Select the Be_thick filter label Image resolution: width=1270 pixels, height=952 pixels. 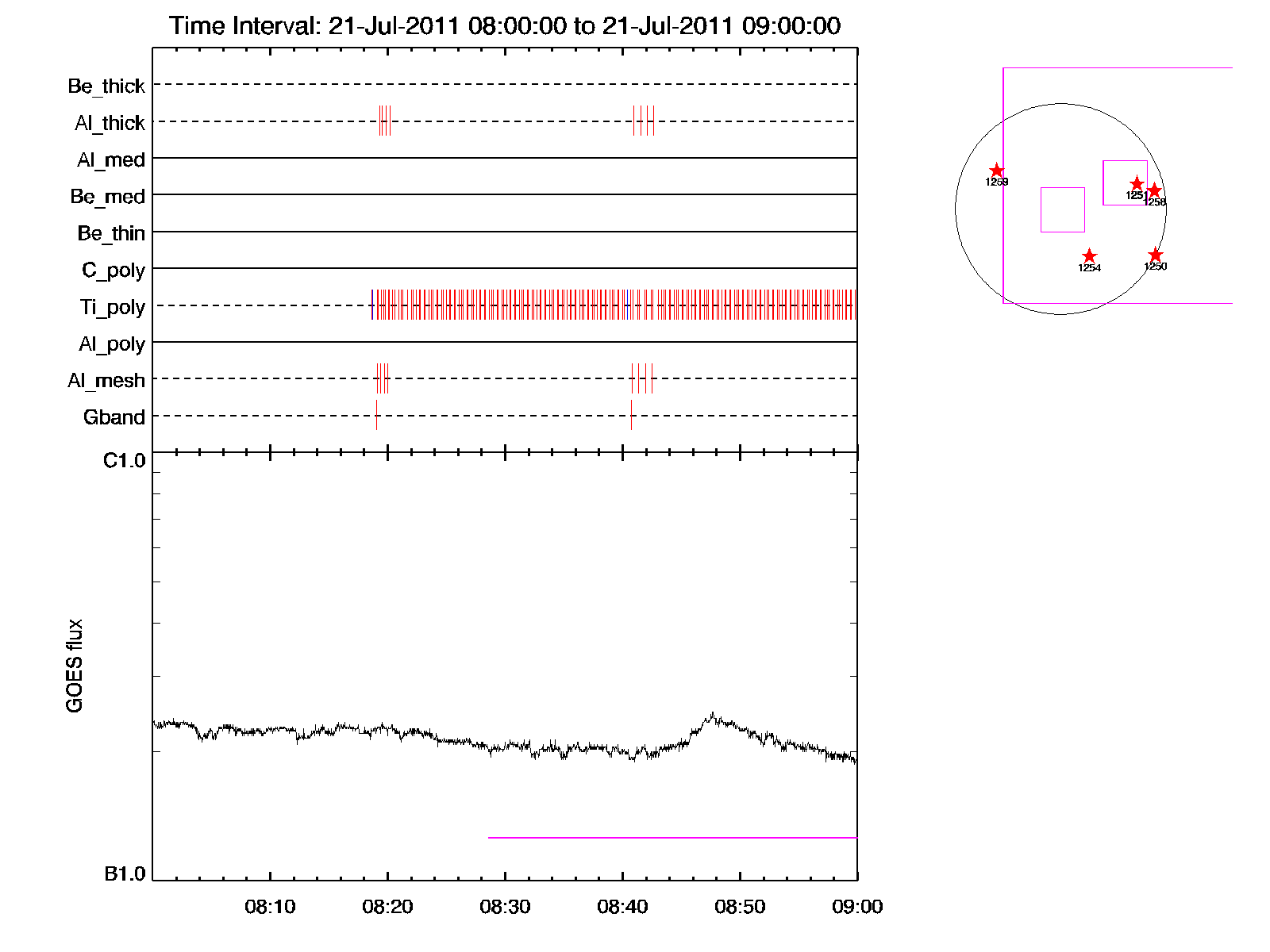pyautogui.click(x=106, y=86)
